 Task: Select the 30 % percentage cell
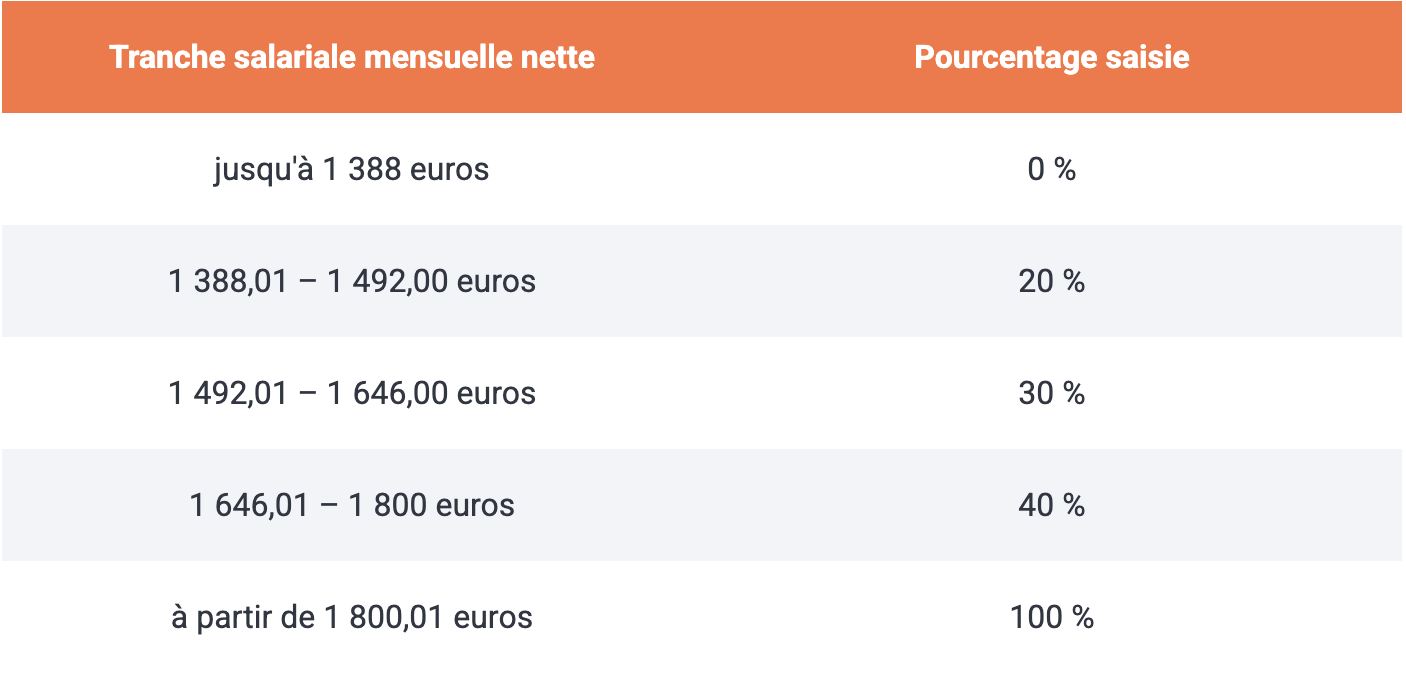tap(1052, 393)
